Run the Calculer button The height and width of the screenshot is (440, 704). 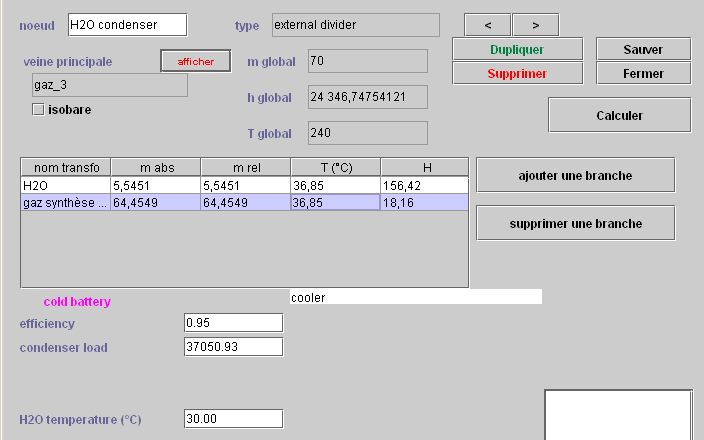619,115
